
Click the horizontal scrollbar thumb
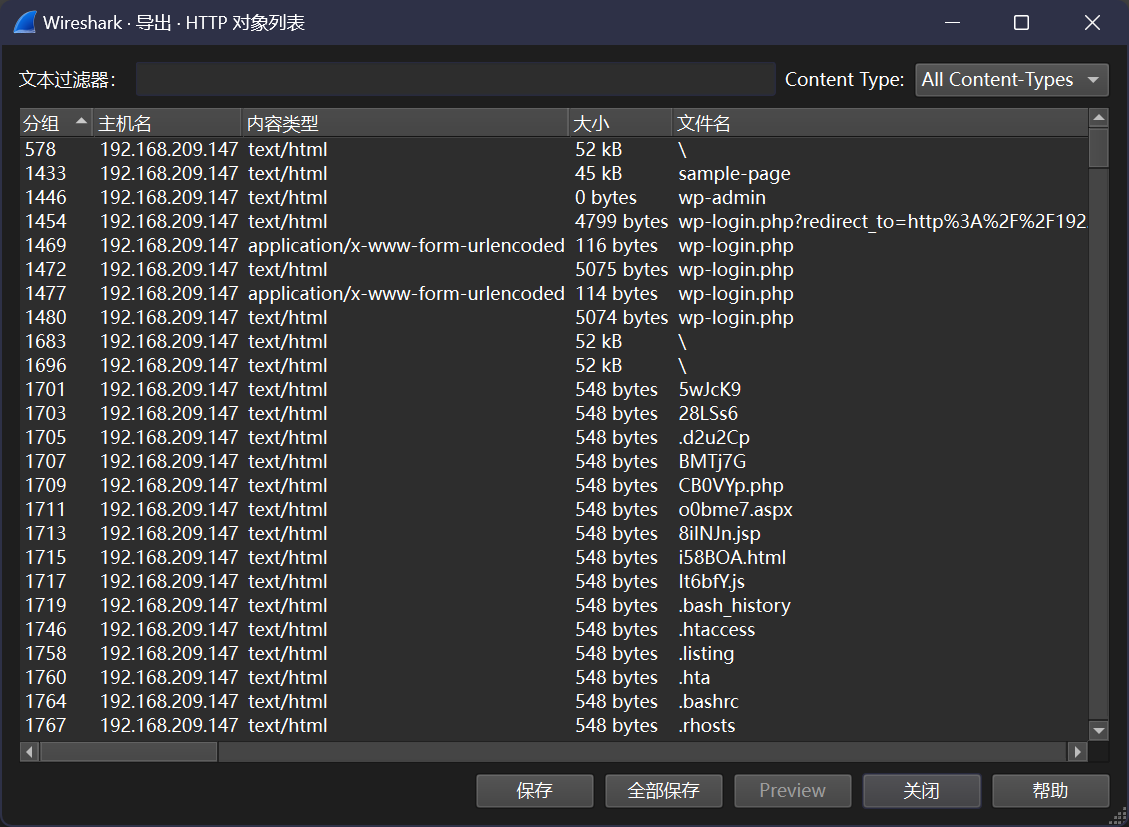[130, 752]
